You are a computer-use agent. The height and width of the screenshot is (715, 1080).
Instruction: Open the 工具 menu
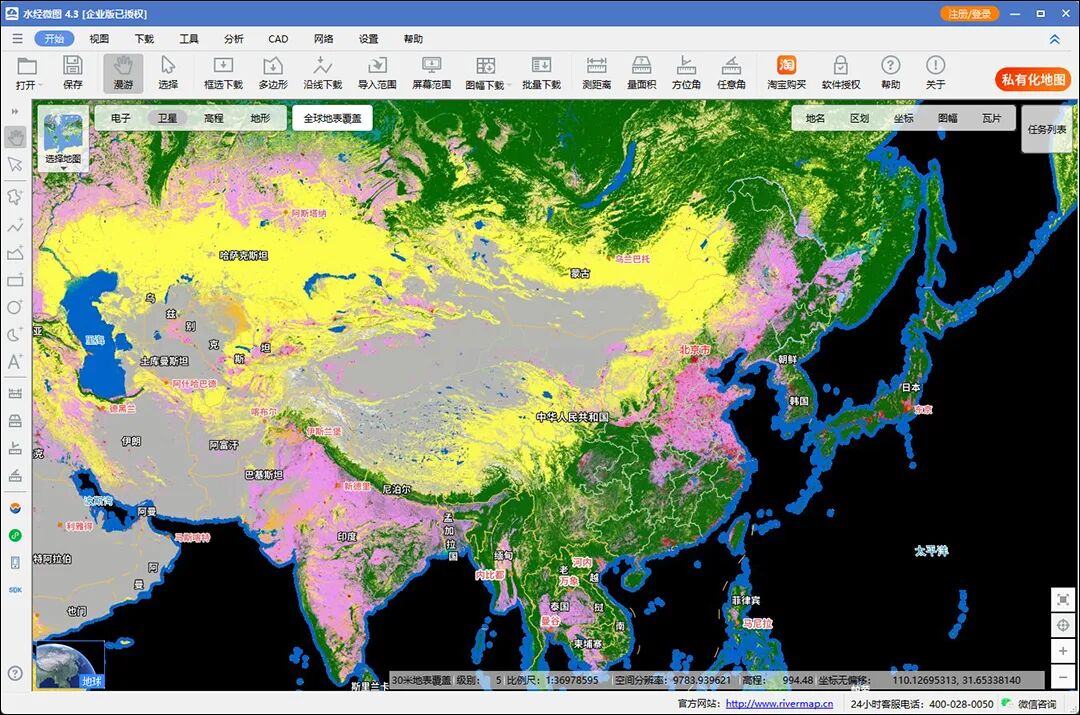pyautogui.click(x=189, y=39)
